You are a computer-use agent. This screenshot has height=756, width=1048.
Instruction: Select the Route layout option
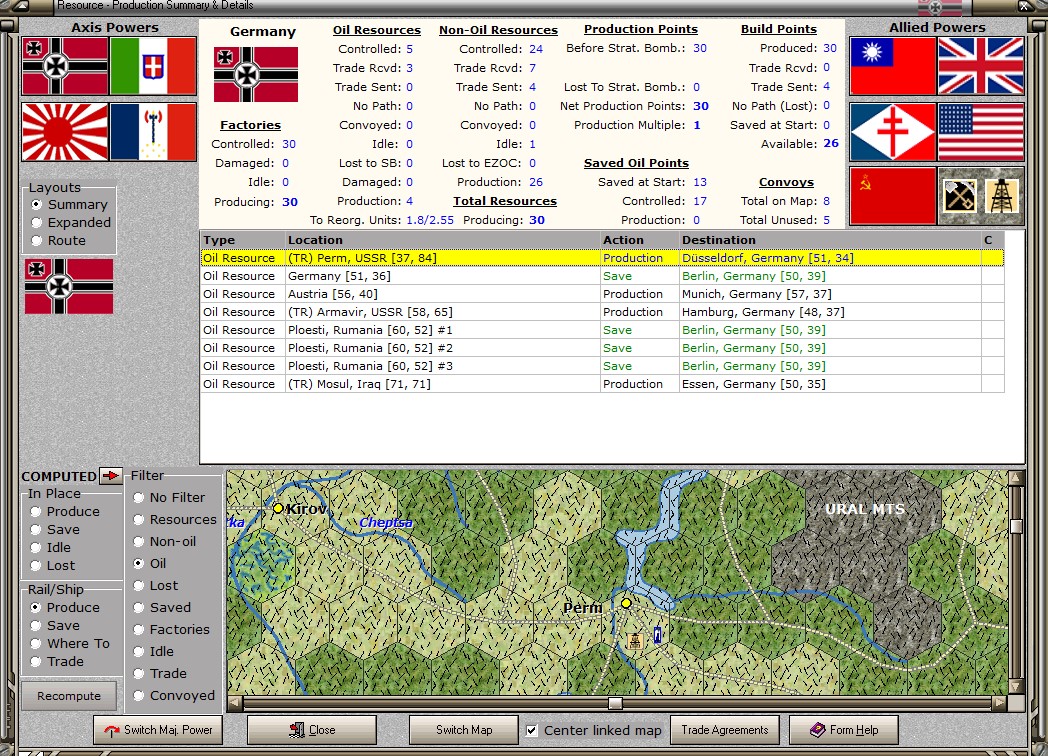pos(58,241)
